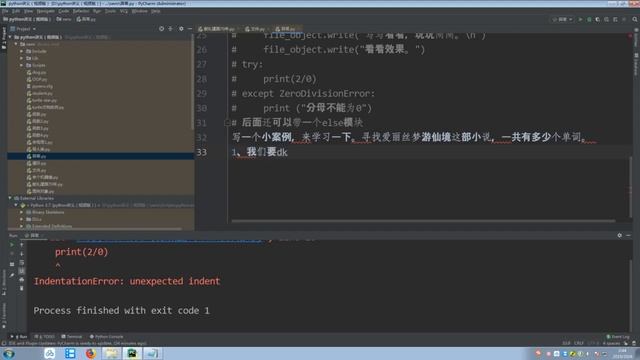Open the run configuration dropdown
The width and height of the screenshot is (640, 360).
[x=562, y=19]
